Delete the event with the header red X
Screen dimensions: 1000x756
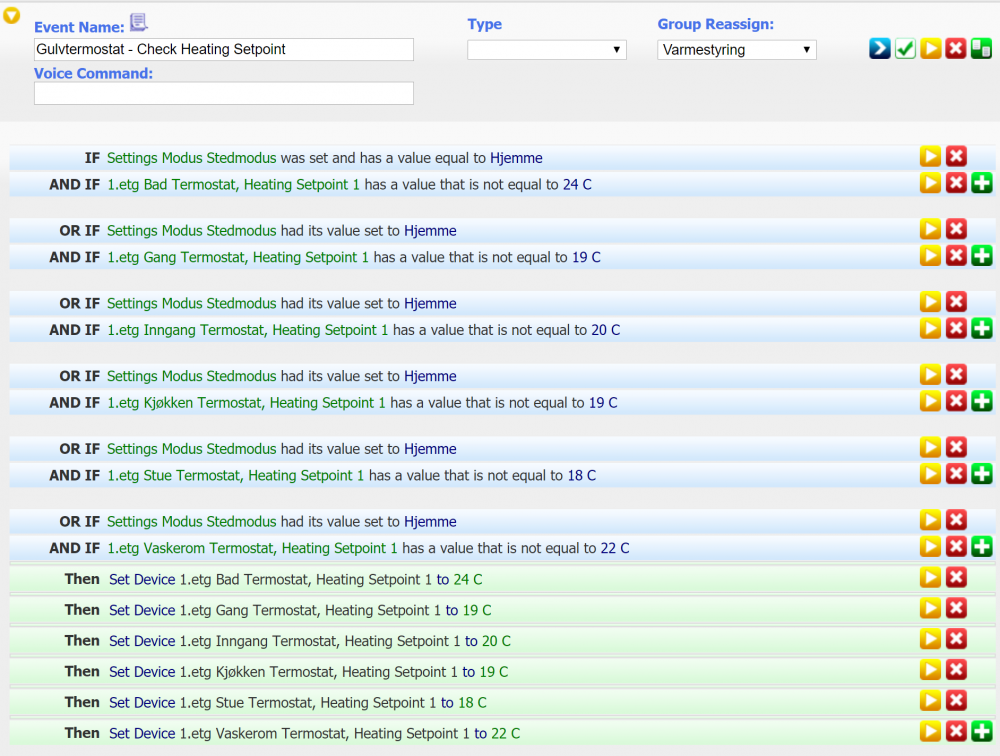click(956, 49)
